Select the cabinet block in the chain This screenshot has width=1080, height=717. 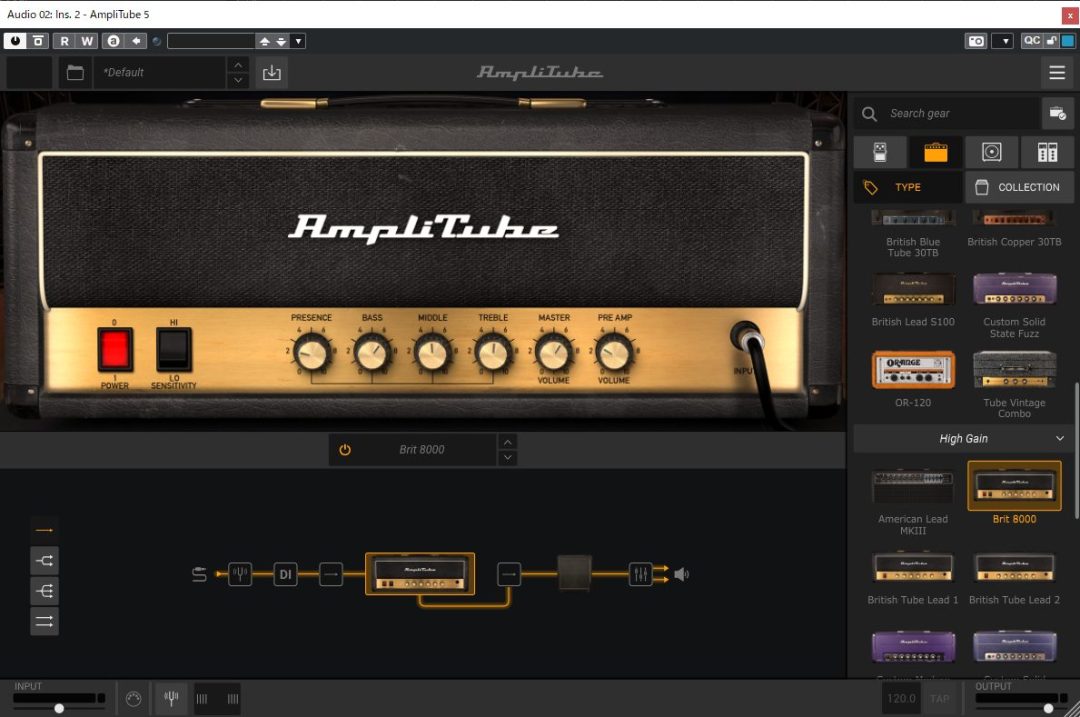coord(574,573)
